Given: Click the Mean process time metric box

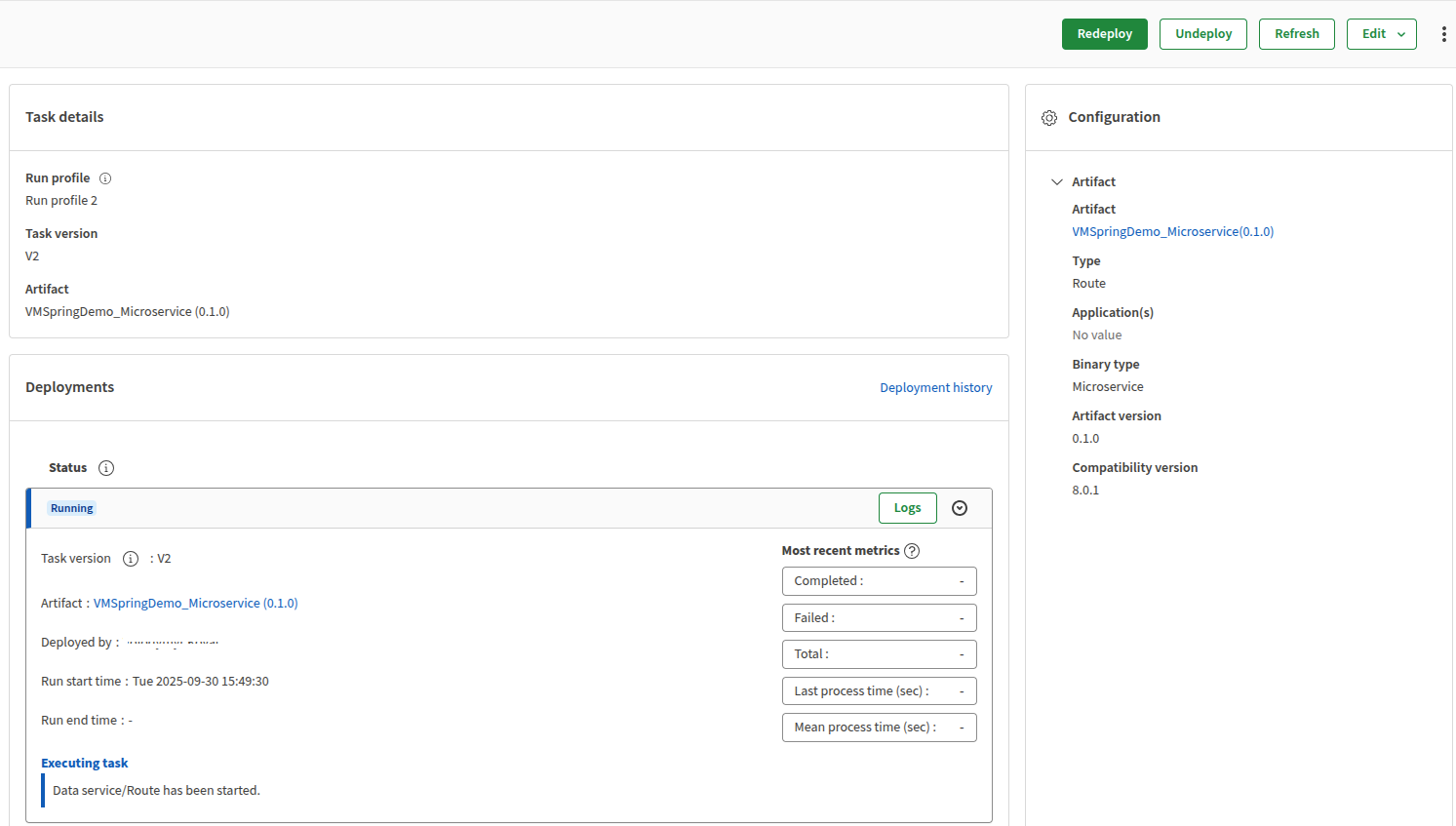Looking at the screenshot, I should pos(879,728).
